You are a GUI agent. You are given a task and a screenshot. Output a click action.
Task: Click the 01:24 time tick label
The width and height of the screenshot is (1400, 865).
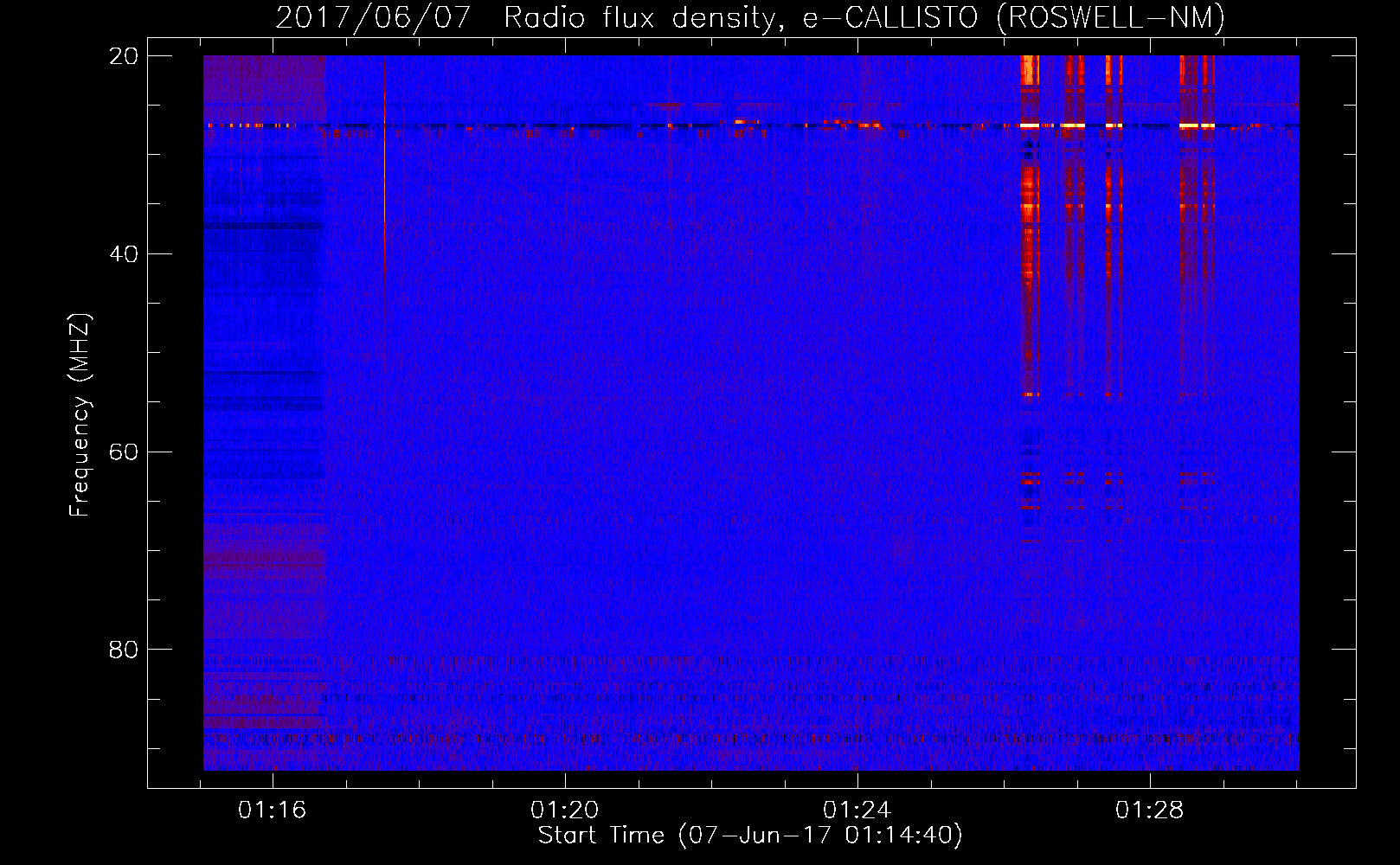[857, 811]
